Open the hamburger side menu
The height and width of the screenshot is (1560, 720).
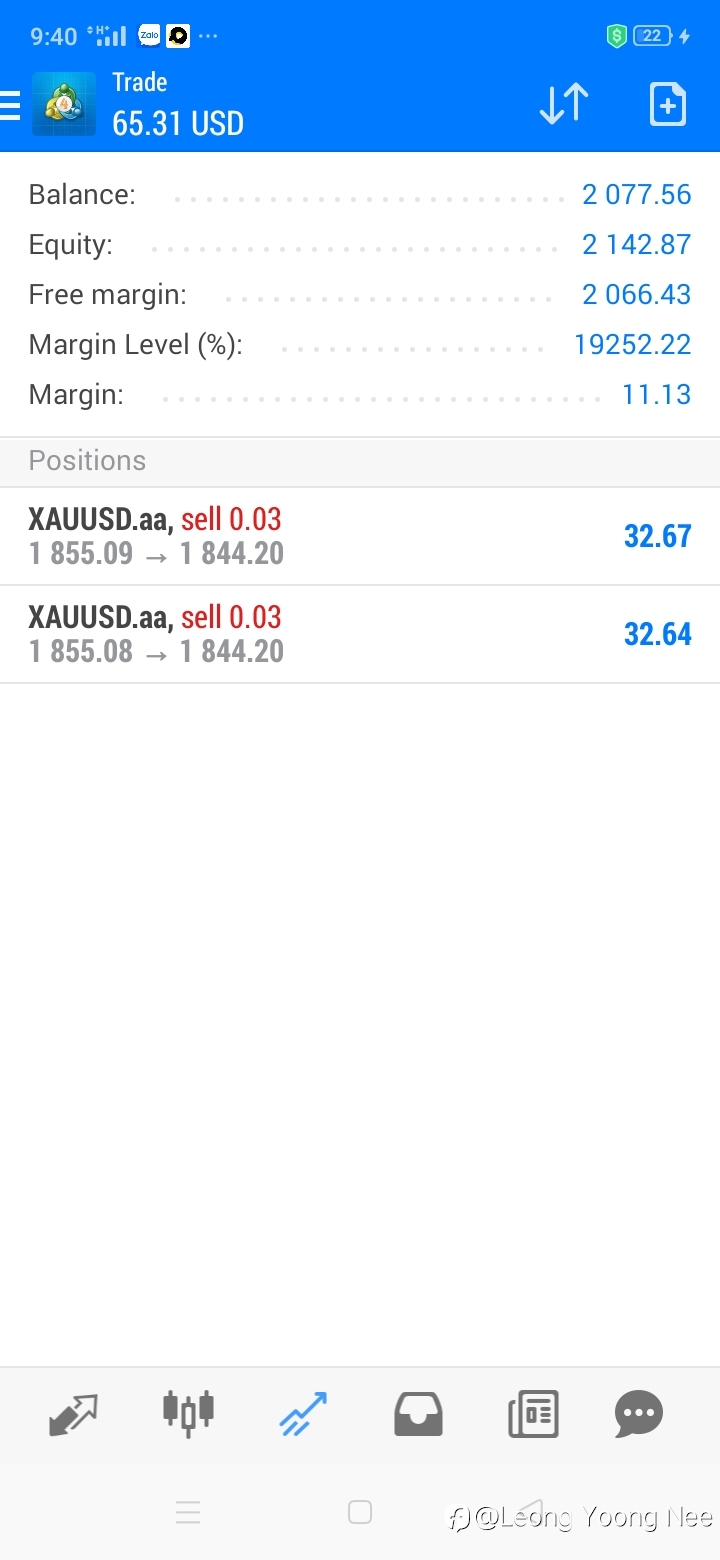coord(10,105)
